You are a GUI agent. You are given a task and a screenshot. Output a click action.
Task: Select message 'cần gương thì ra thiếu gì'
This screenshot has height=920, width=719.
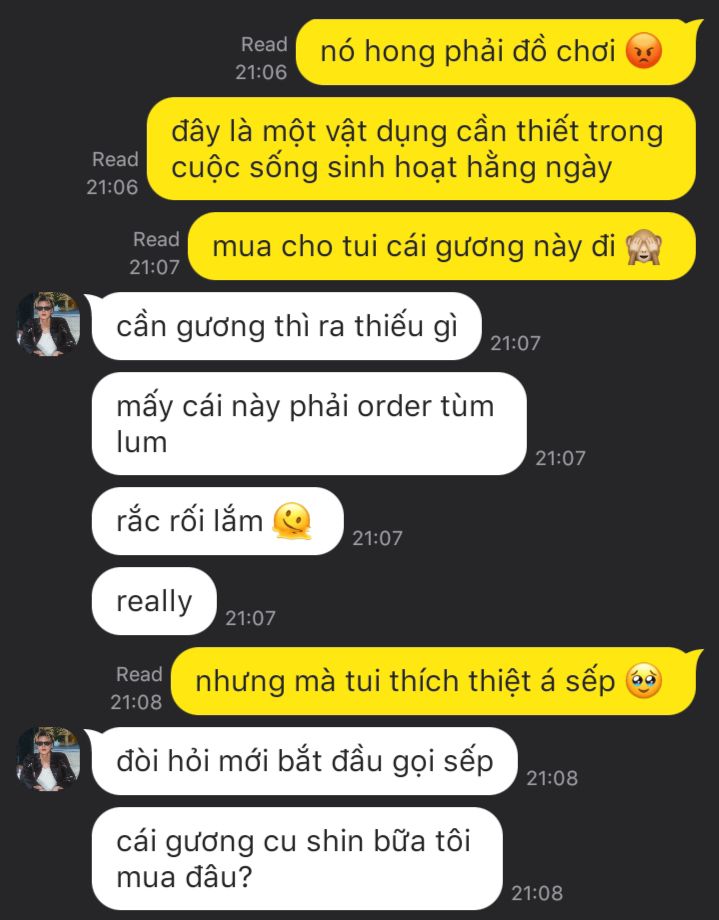click(x=286, y=326)
